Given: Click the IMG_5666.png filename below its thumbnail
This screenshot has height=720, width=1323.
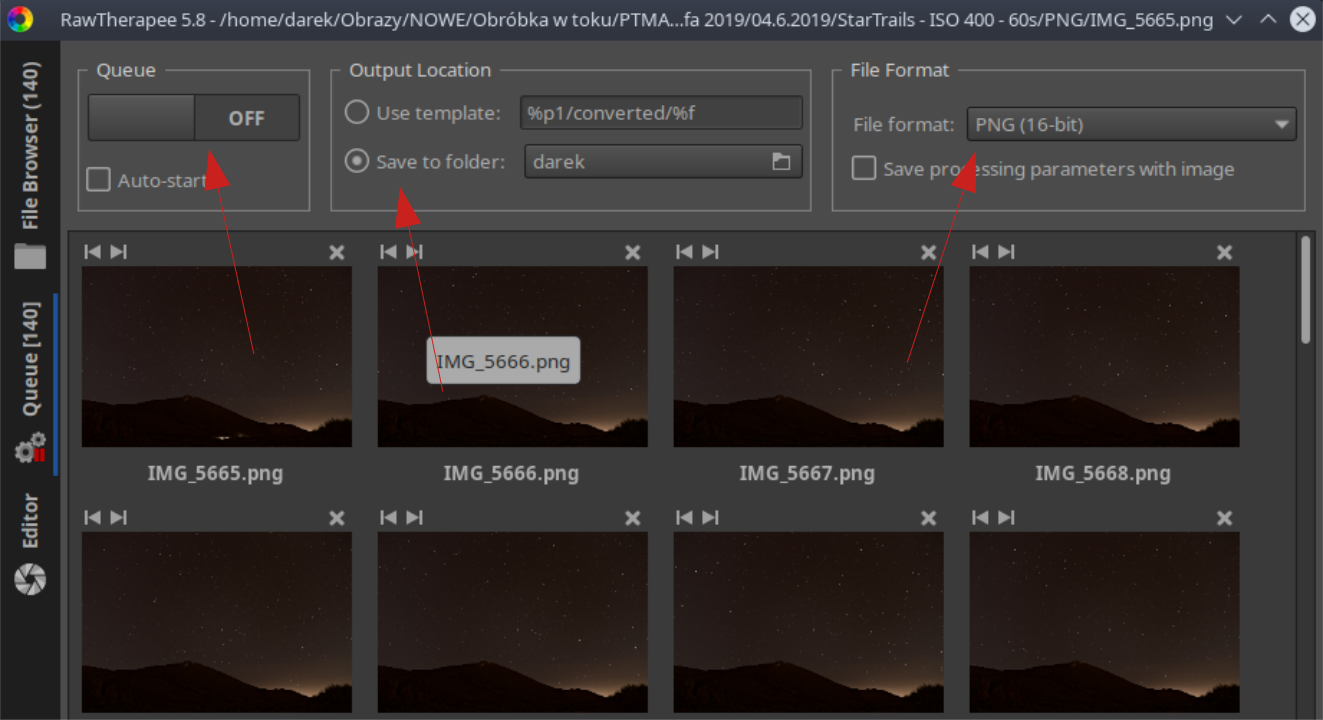Looking at the screenshot, I should point(511,474).
